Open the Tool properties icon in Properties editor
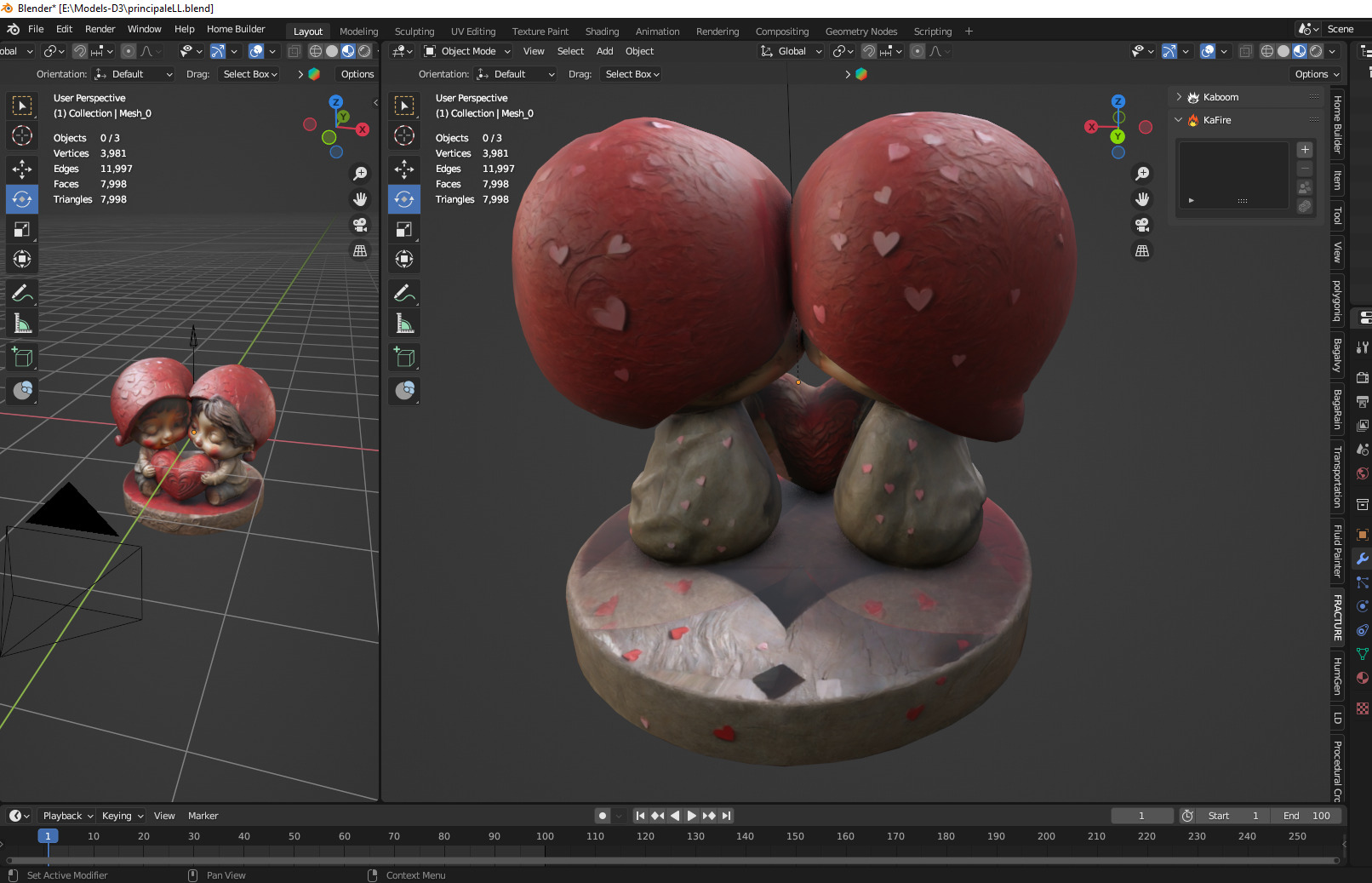 tap(1363, 347)
